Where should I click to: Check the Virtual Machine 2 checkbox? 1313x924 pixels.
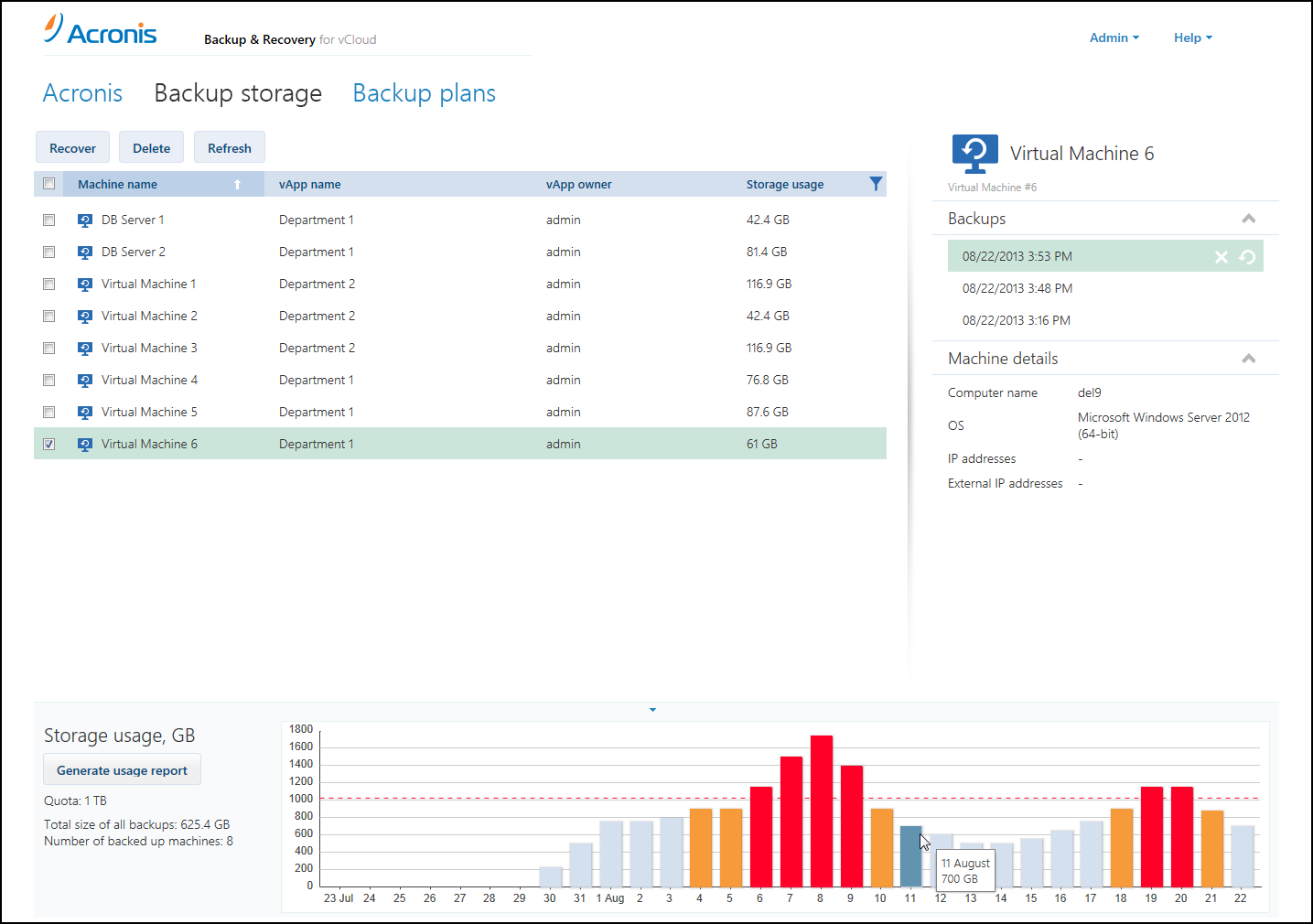click(49, 316)
